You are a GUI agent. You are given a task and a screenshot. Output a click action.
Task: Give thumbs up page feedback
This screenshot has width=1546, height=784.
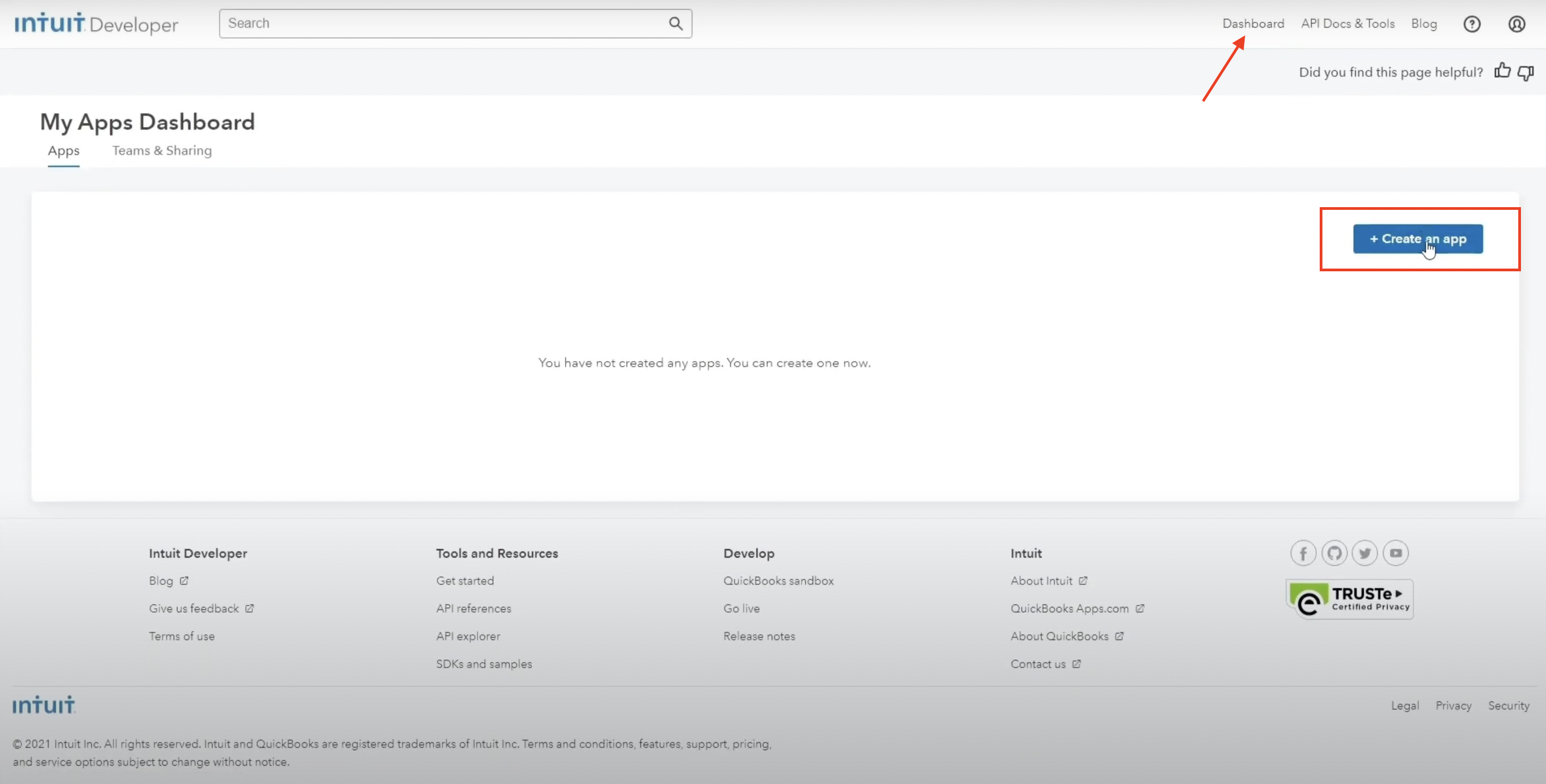[x=1502, y=71]
